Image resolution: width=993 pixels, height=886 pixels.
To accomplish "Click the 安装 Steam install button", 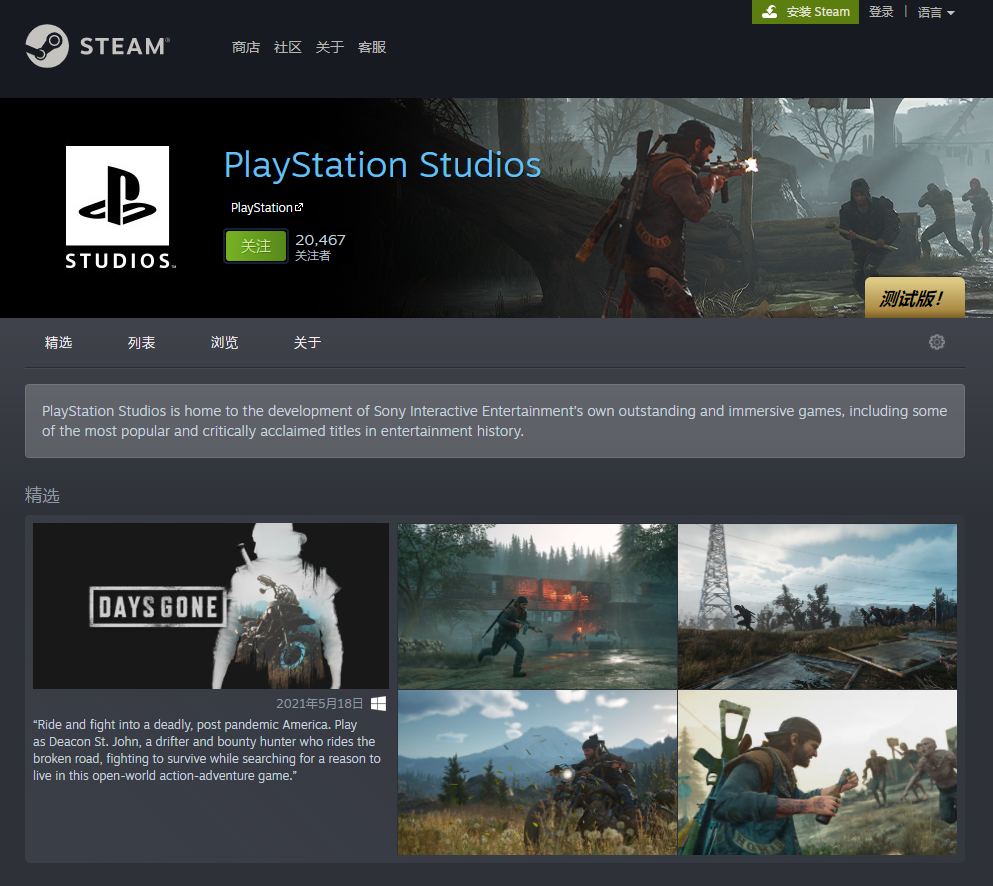I will point(805,12).
